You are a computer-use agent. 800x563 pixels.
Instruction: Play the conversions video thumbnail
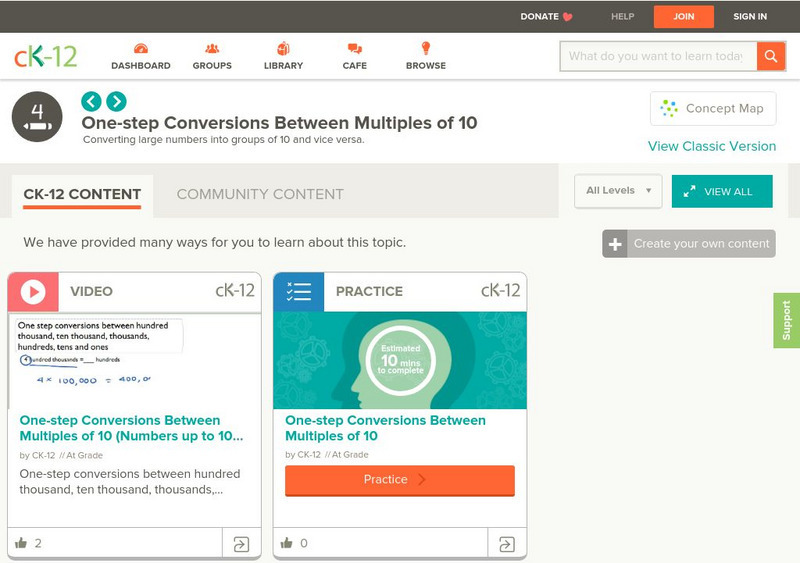pyautogui.click(x=134, y=360)
